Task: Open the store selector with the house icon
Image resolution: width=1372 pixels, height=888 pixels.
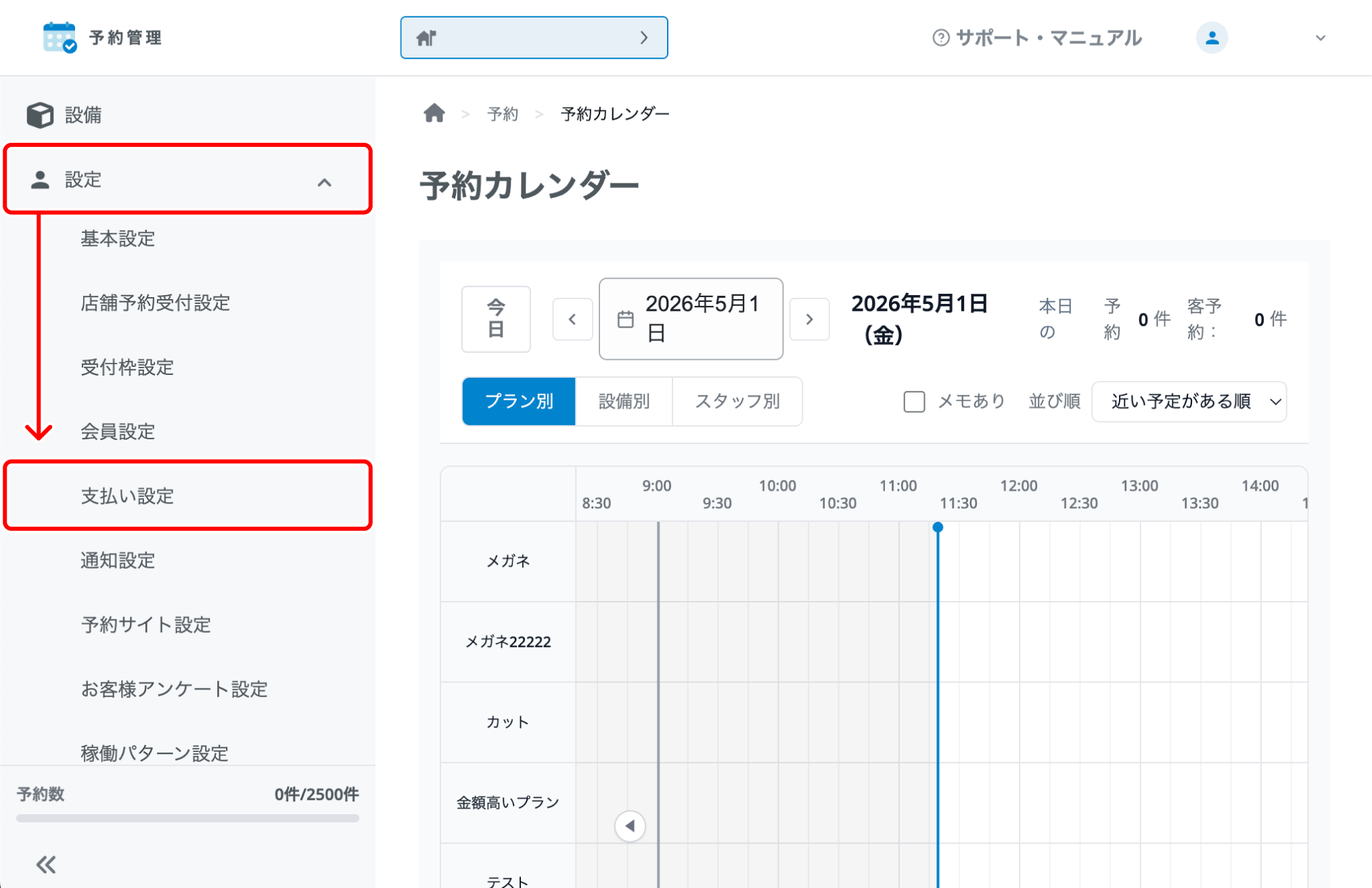Action: pyautogui.click(x=534, y=38)
